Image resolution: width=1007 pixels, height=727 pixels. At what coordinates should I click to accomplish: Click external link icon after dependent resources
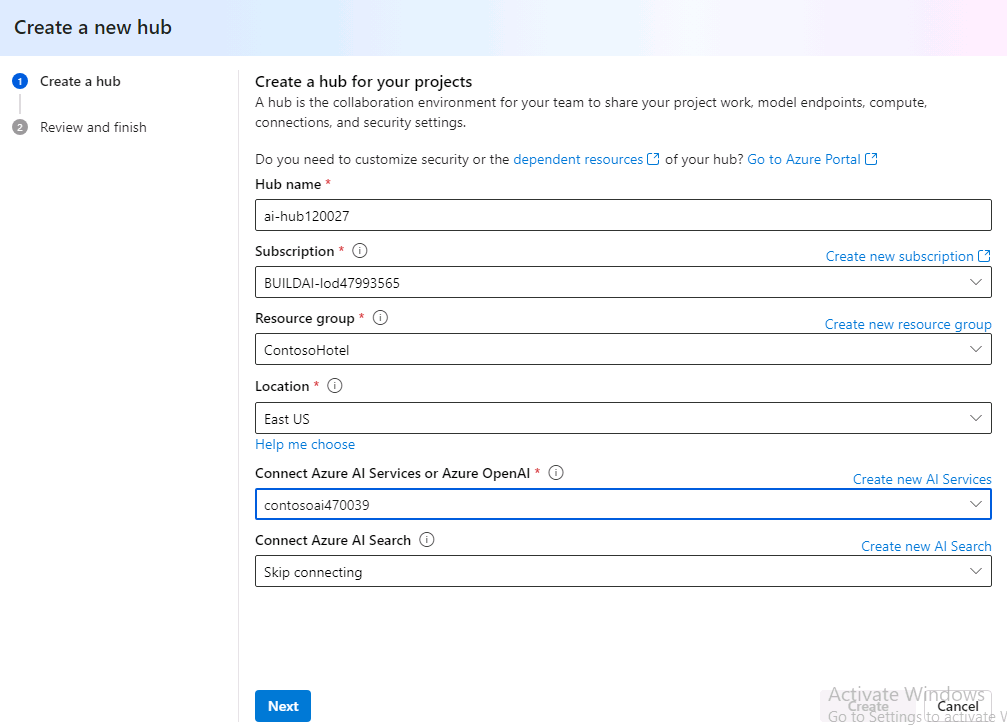pos(653,159)
